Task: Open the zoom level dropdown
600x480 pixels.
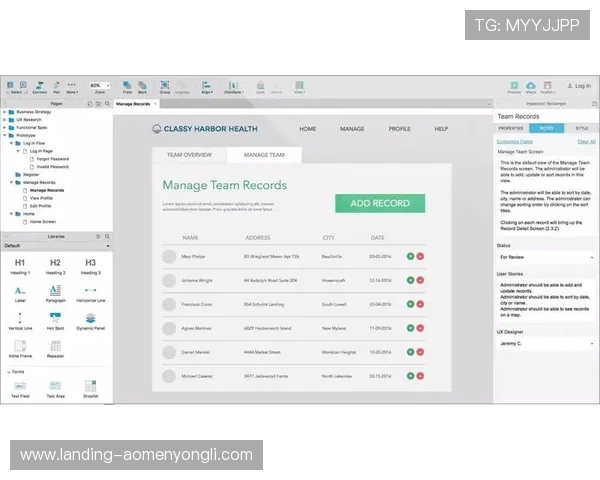Action: coord(100,86)
